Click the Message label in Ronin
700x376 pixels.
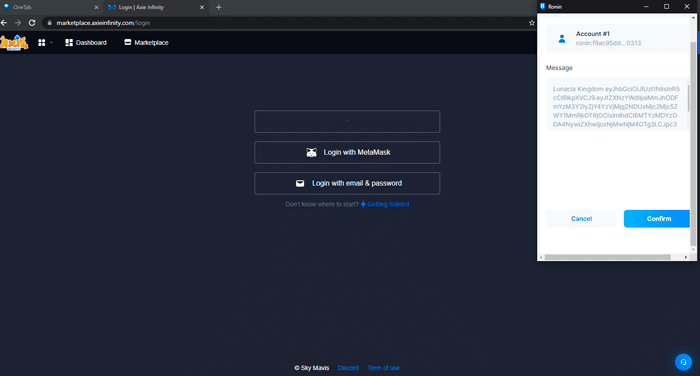coord(559,68)
